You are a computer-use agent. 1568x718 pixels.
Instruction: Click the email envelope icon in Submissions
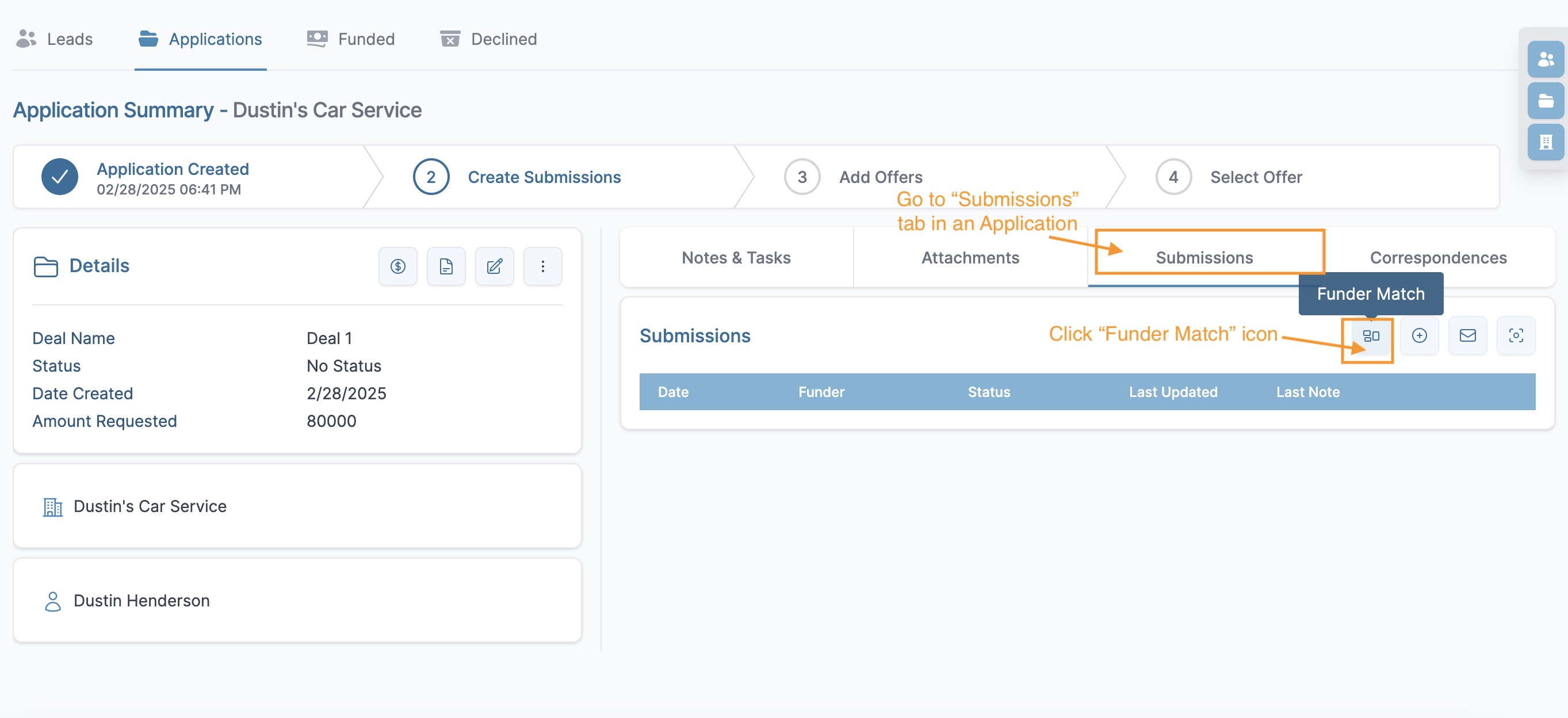[x=1467, y=335]
